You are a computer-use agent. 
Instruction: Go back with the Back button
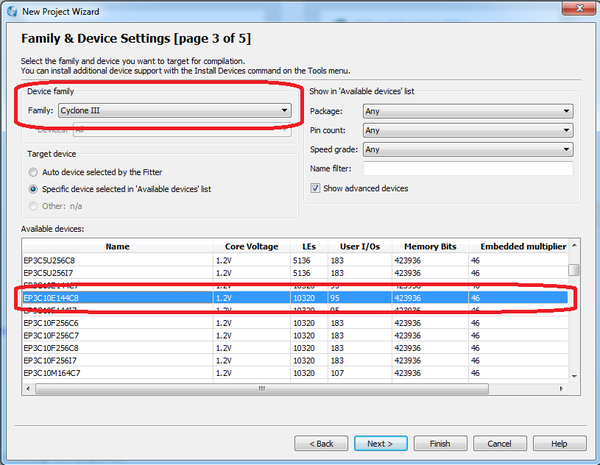point(320,443)
